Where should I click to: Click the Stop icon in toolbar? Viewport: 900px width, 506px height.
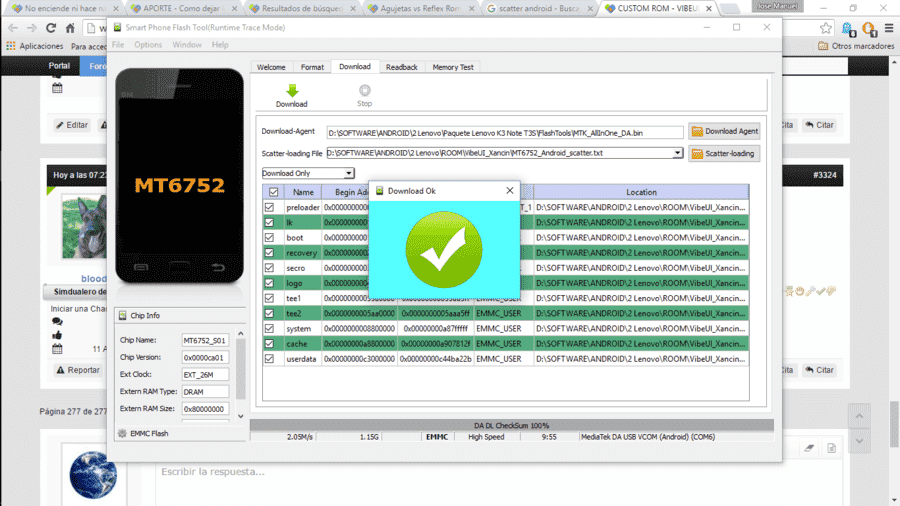[x=364, y=90]
